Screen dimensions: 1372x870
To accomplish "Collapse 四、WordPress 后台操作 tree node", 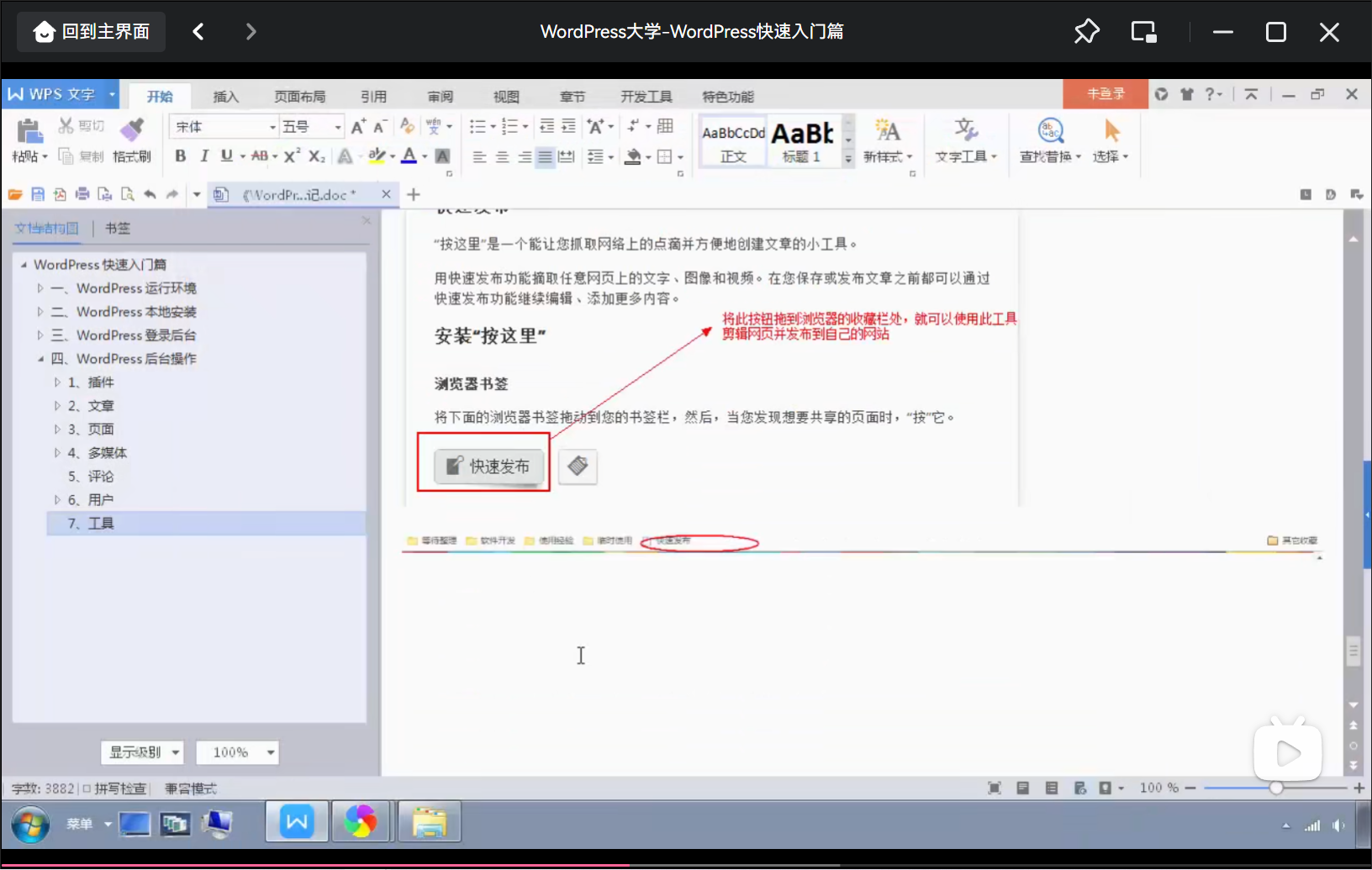I will click(x=40, y=359).
